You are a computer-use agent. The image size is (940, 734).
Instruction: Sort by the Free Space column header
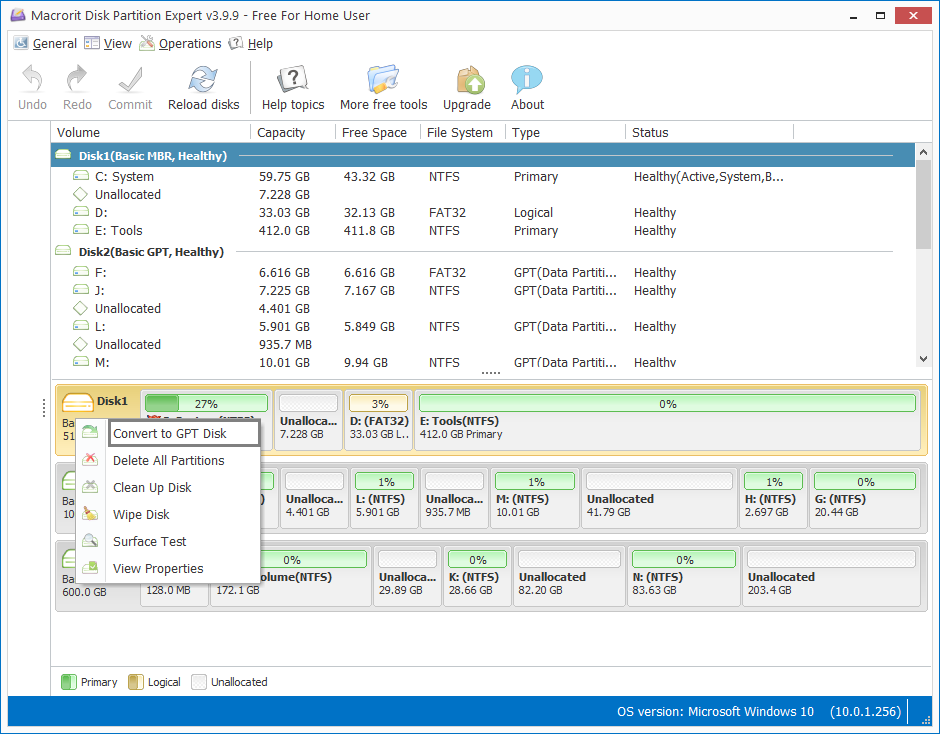[378, 133]
